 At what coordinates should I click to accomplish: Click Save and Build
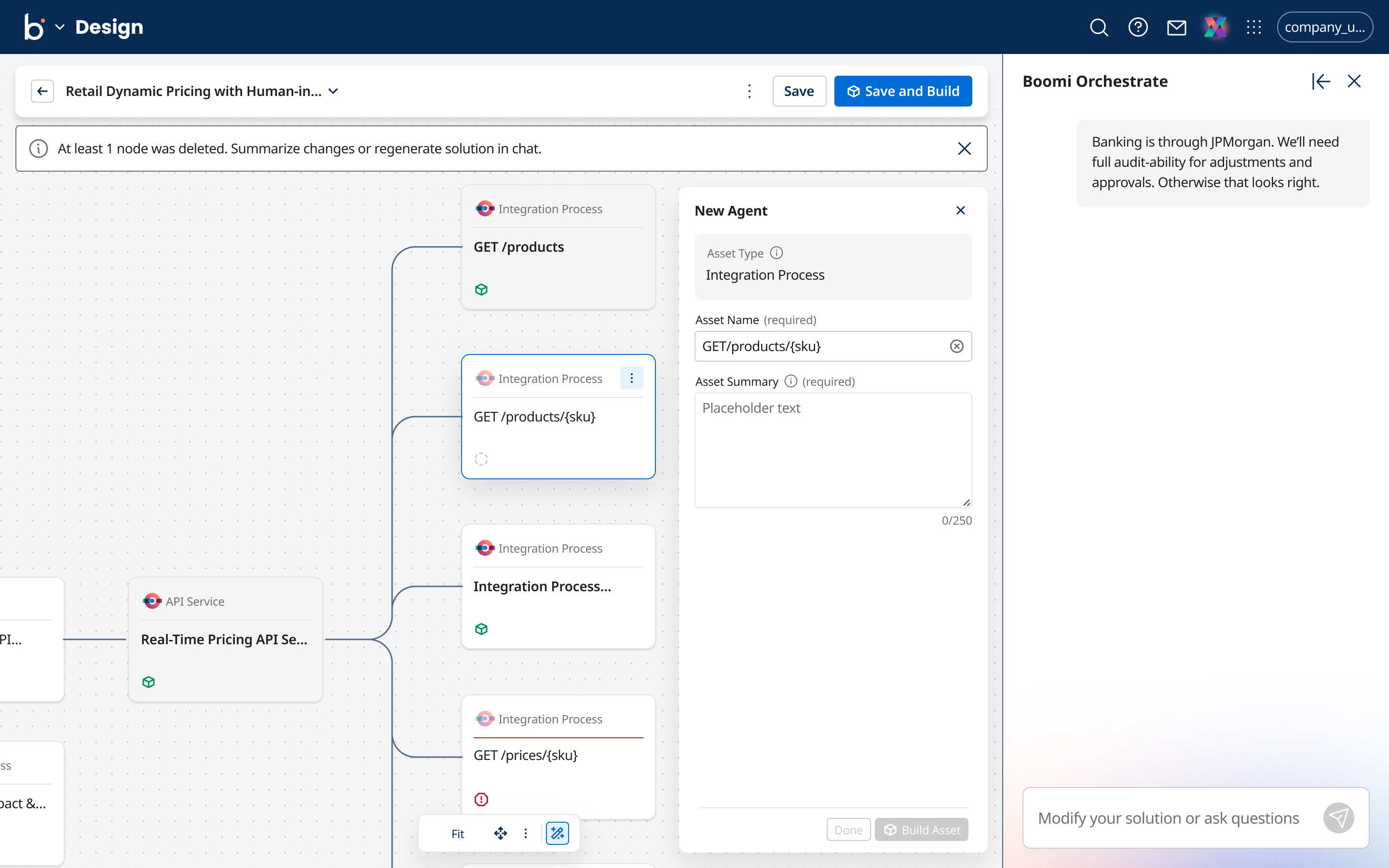point(903,91)
